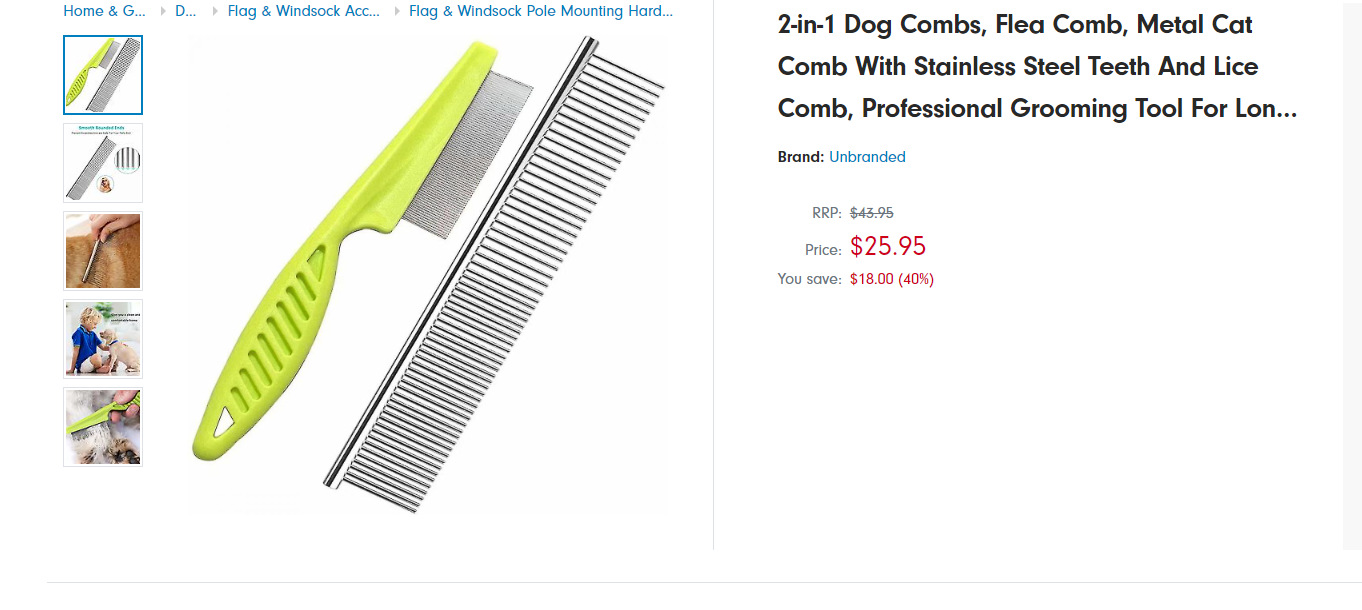Click arrow before Flag & Windsock Pole breadcrumb
The height and width of the screenshot is (610, 1362).
point(397,11)
